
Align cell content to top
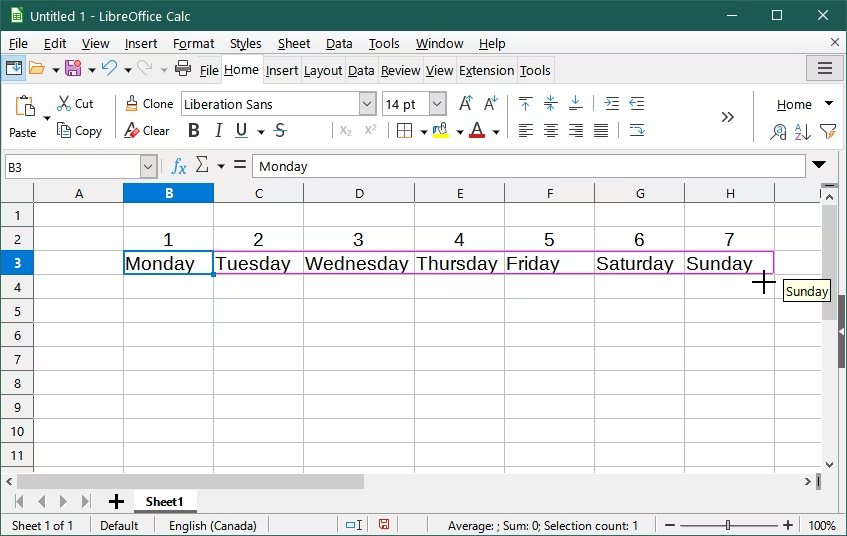(526, 103)
